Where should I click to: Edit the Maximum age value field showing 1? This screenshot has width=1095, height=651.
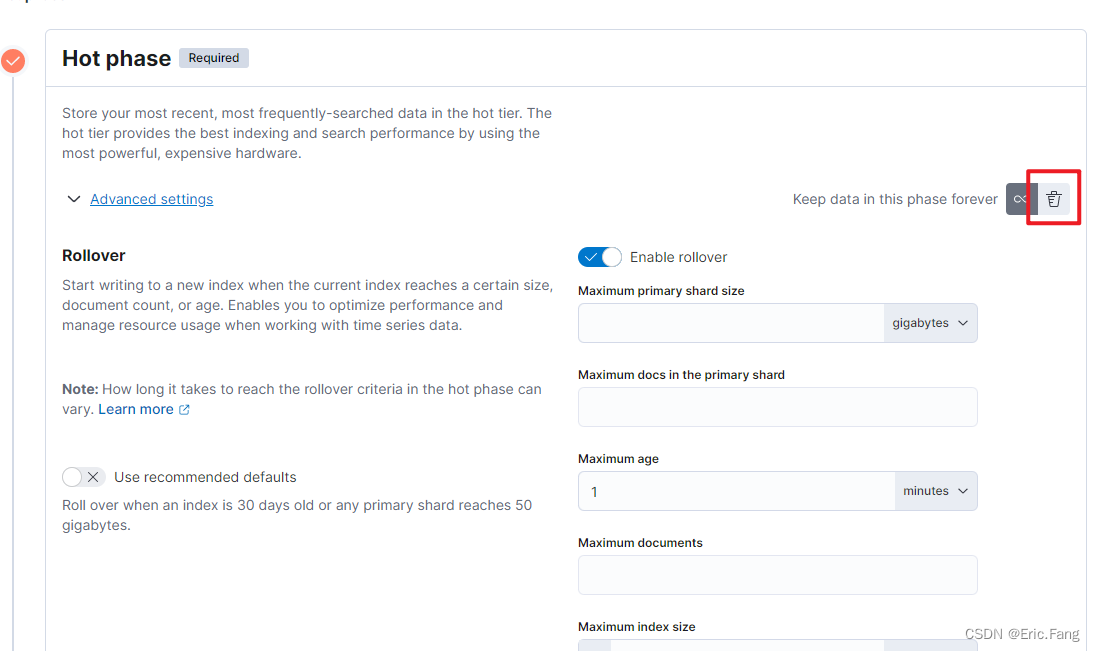click(x=736, y=490)
